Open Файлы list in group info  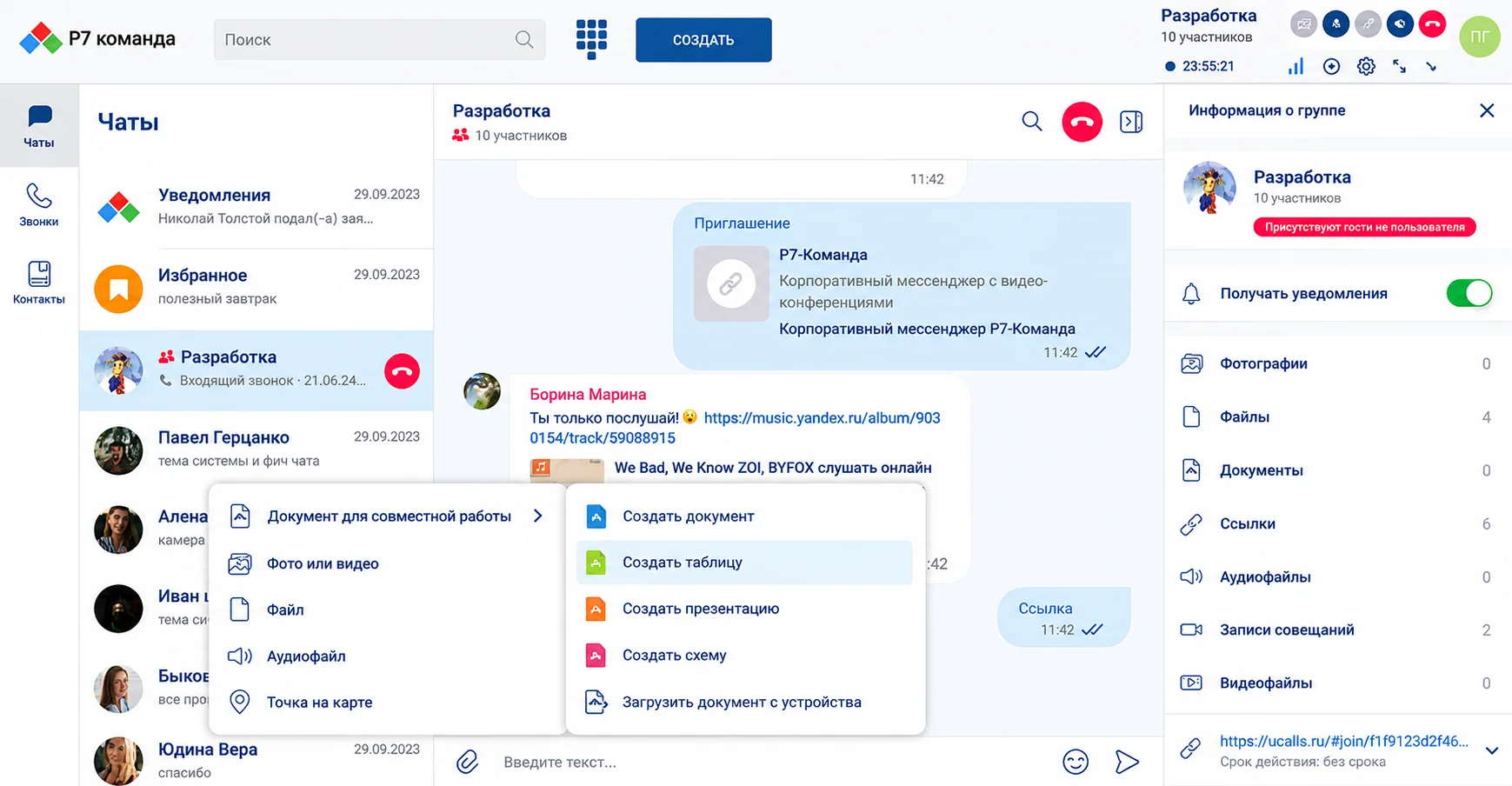(x=1337, y=417)
